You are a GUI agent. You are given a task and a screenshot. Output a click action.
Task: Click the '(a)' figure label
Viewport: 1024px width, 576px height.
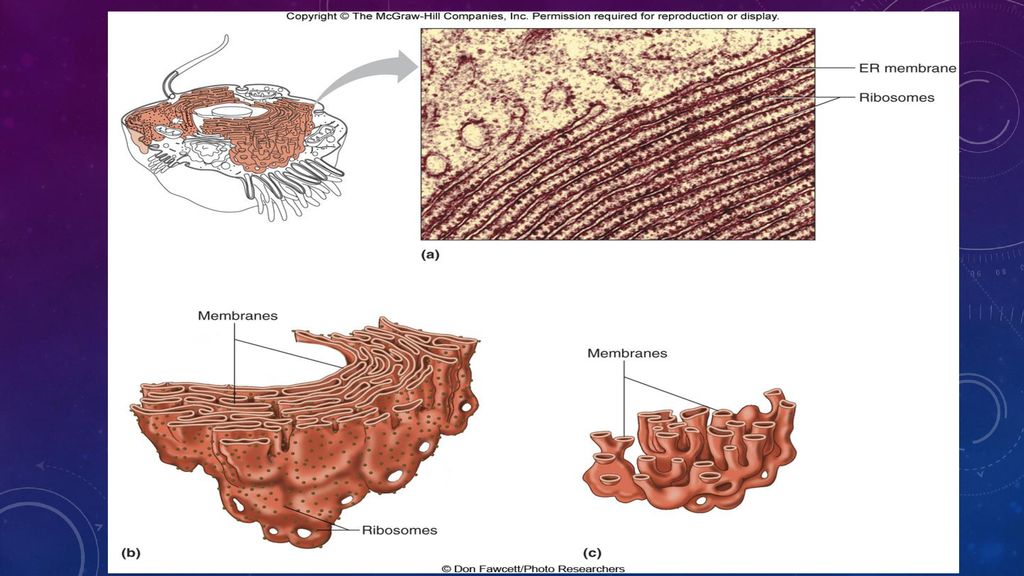pos(430,255)
